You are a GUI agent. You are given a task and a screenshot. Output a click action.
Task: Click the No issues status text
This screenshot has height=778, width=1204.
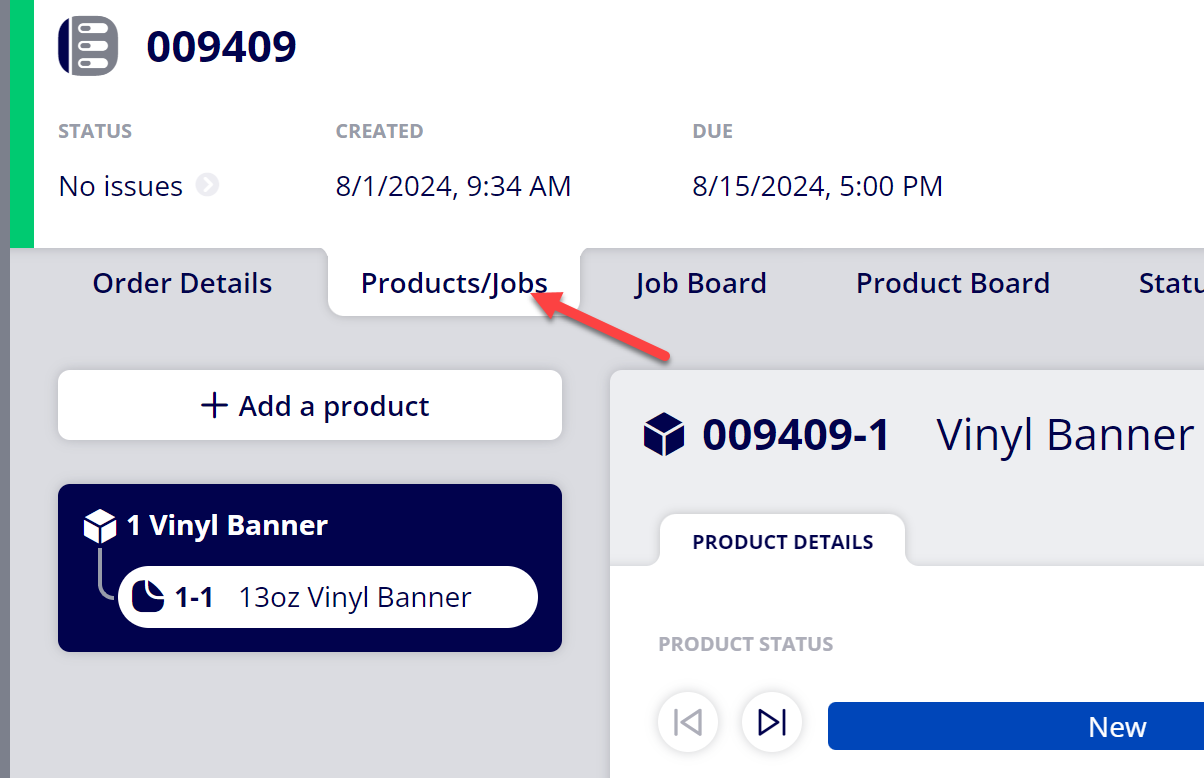(121, 186)
